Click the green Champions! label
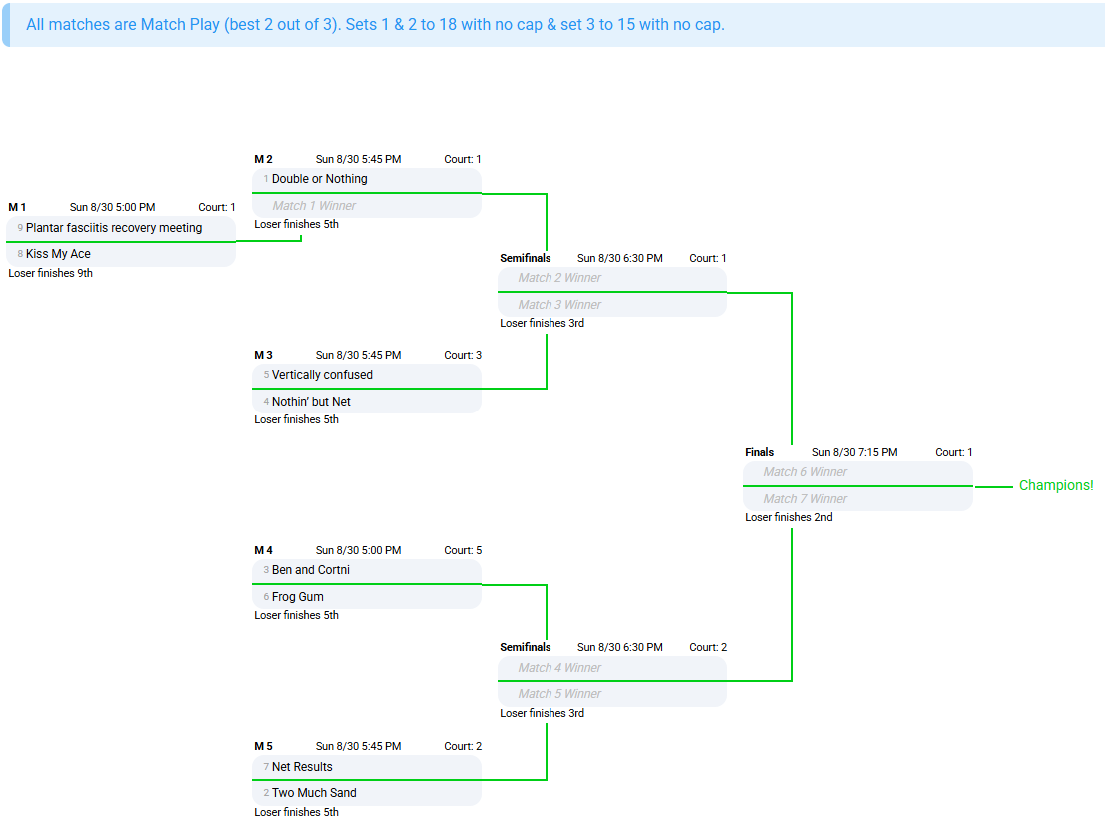Image resolution: width=1105 pixels, height=825 pixels. click(1056, 485)
